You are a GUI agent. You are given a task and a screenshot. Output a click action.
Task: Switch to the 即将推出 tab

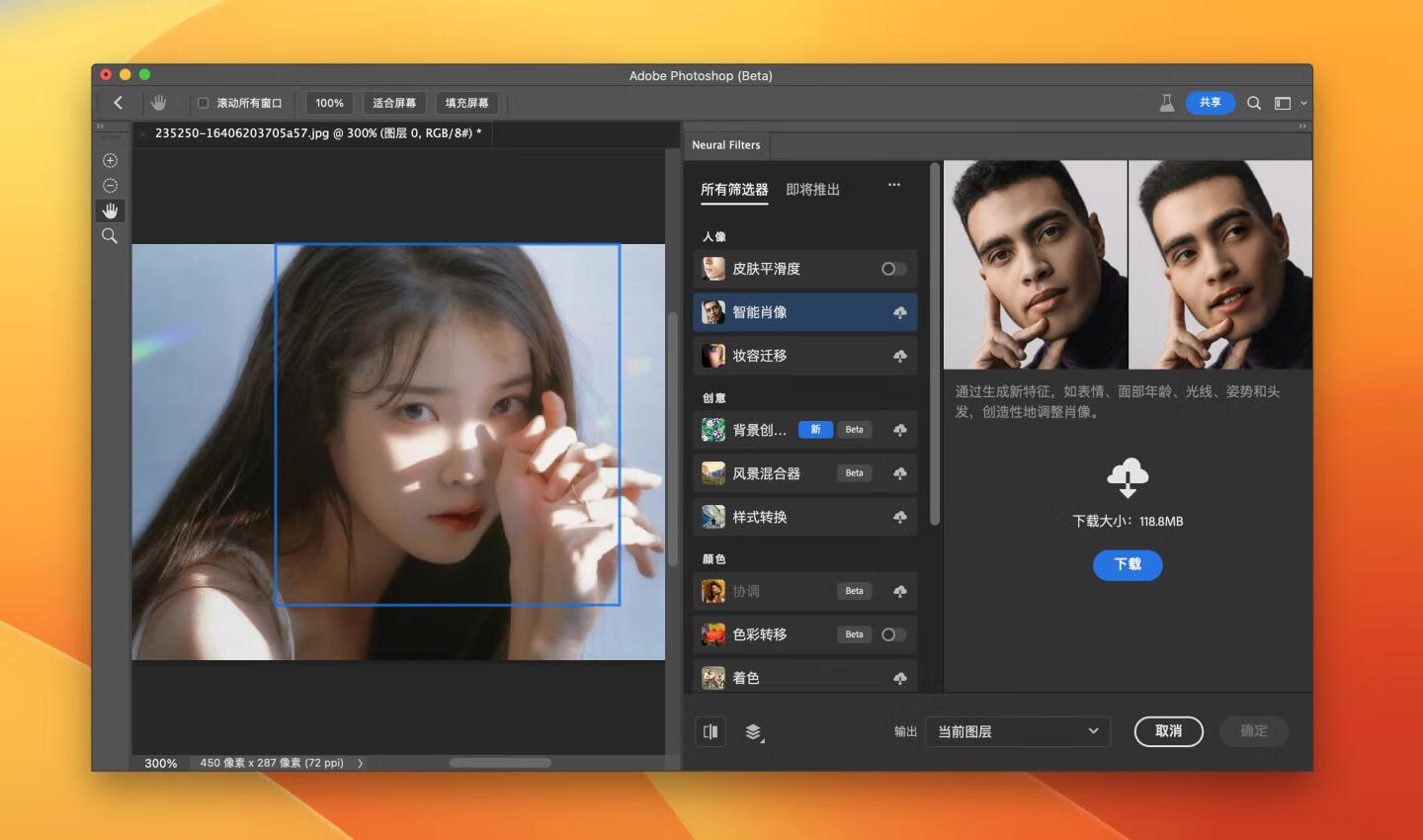(x=812, y=190)
